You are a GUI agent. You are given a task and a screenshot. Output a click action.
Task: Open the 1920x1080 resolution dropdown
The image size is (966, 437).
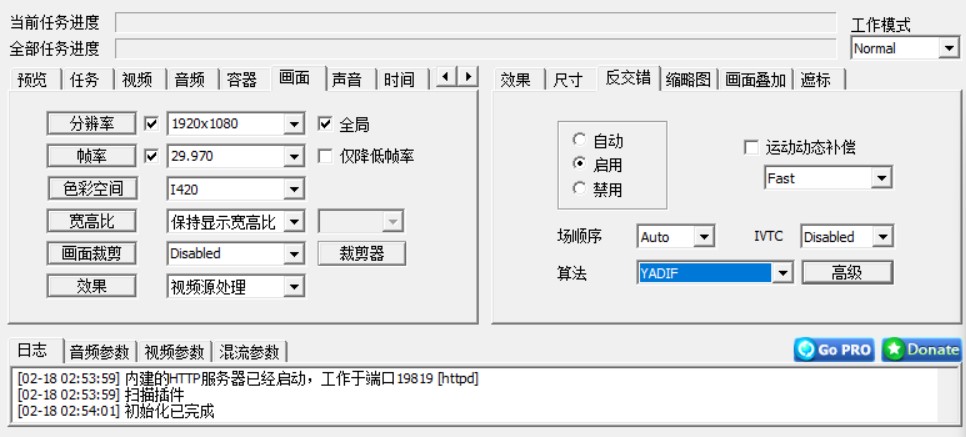click(x=294, y=124)
